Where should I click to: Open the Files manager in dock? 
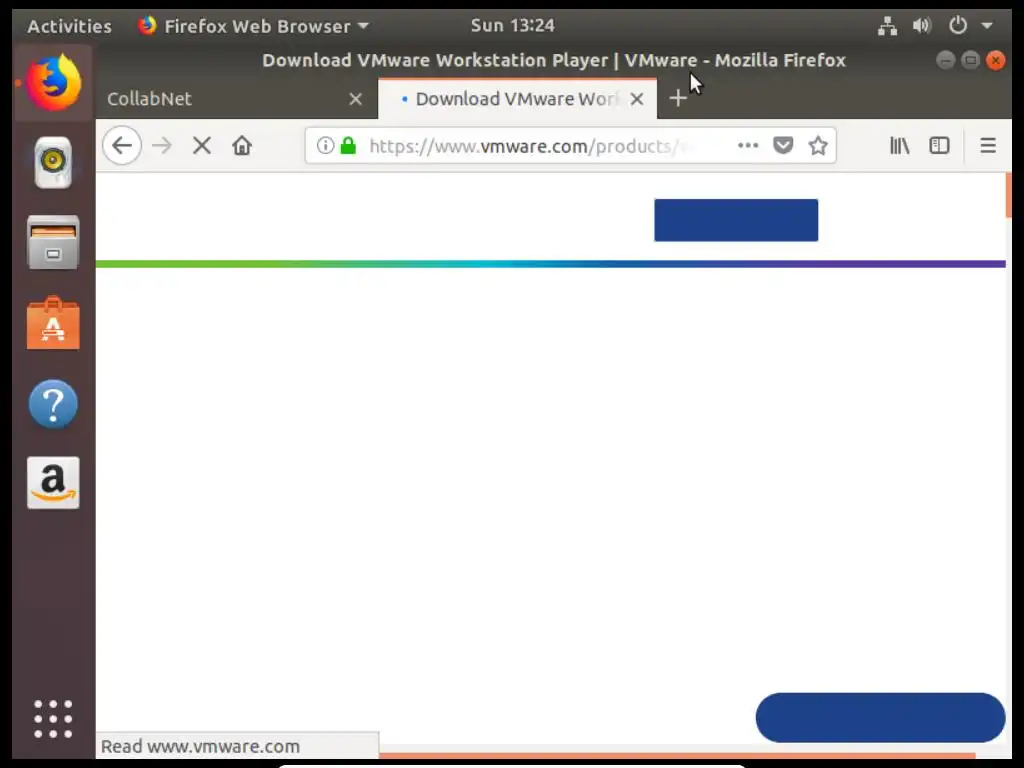(x=53, y=242)
